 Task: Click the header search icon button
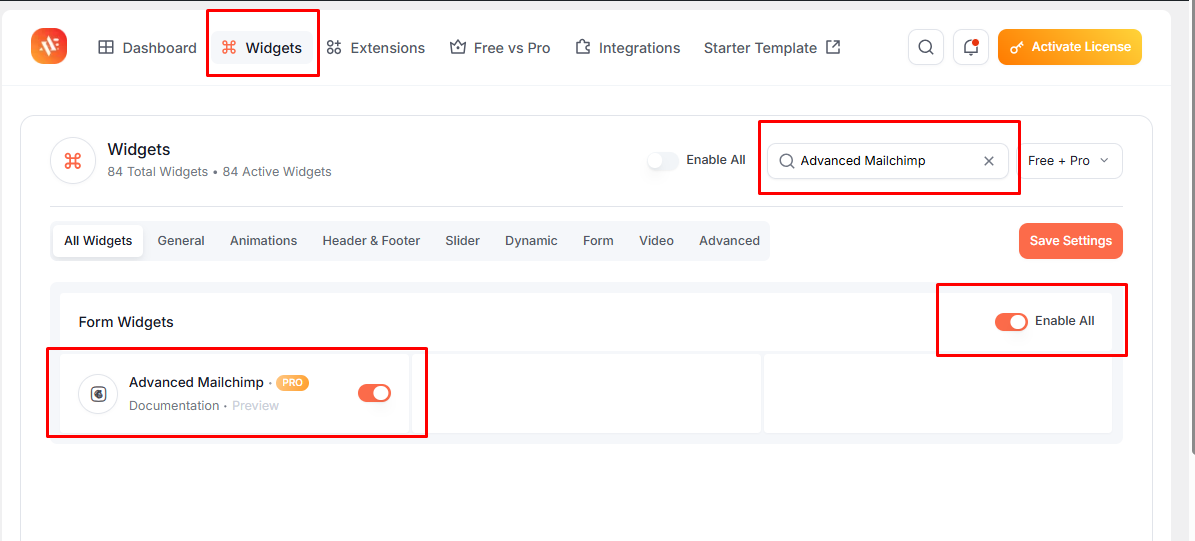pyautogui.click(x=926, y=47)
